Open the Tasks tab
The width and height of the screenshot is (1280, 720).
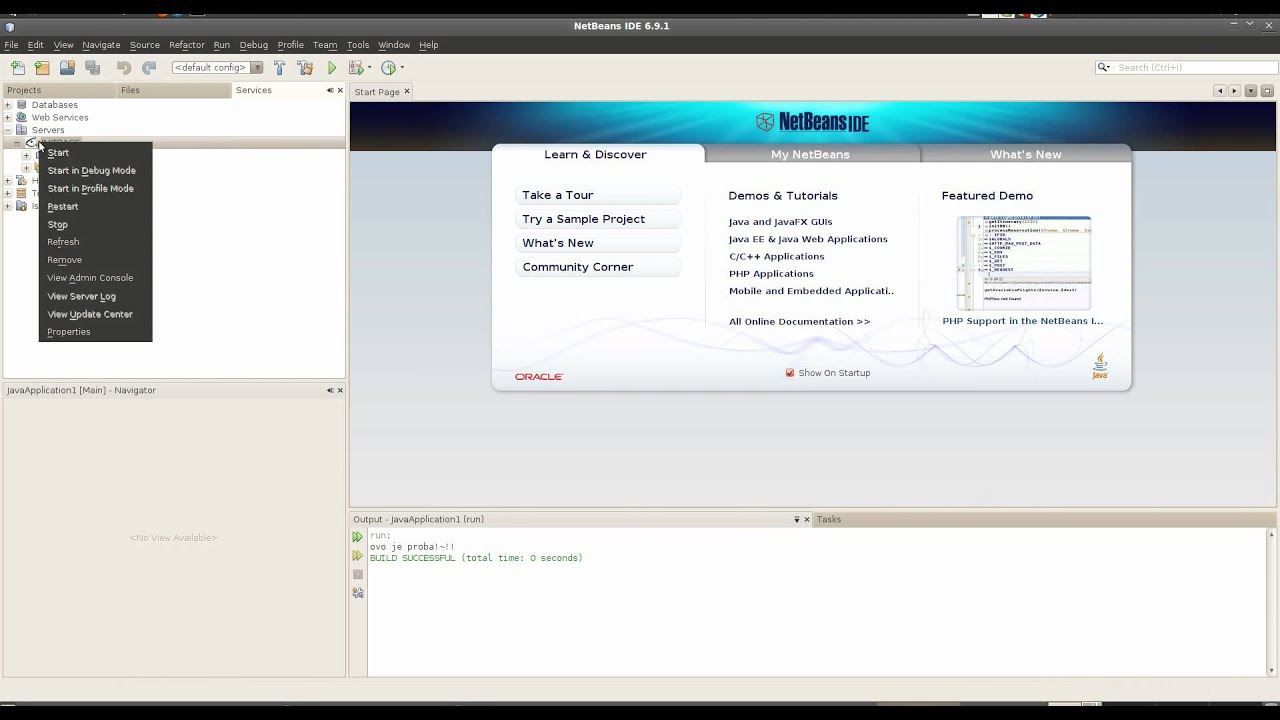click(828, 520)
